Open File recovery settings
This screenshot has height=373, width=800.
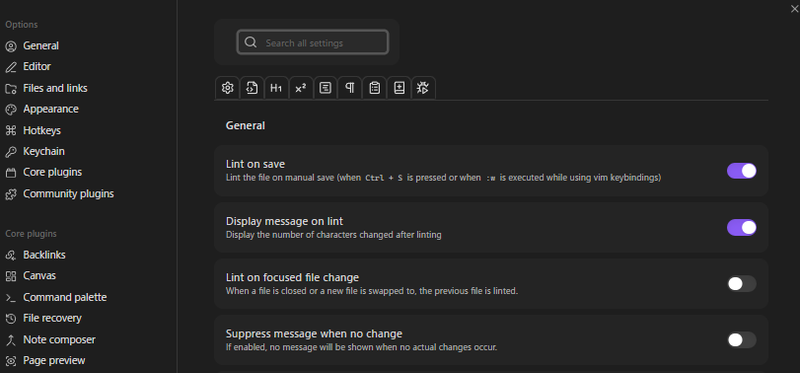click(x=52, y=318)
